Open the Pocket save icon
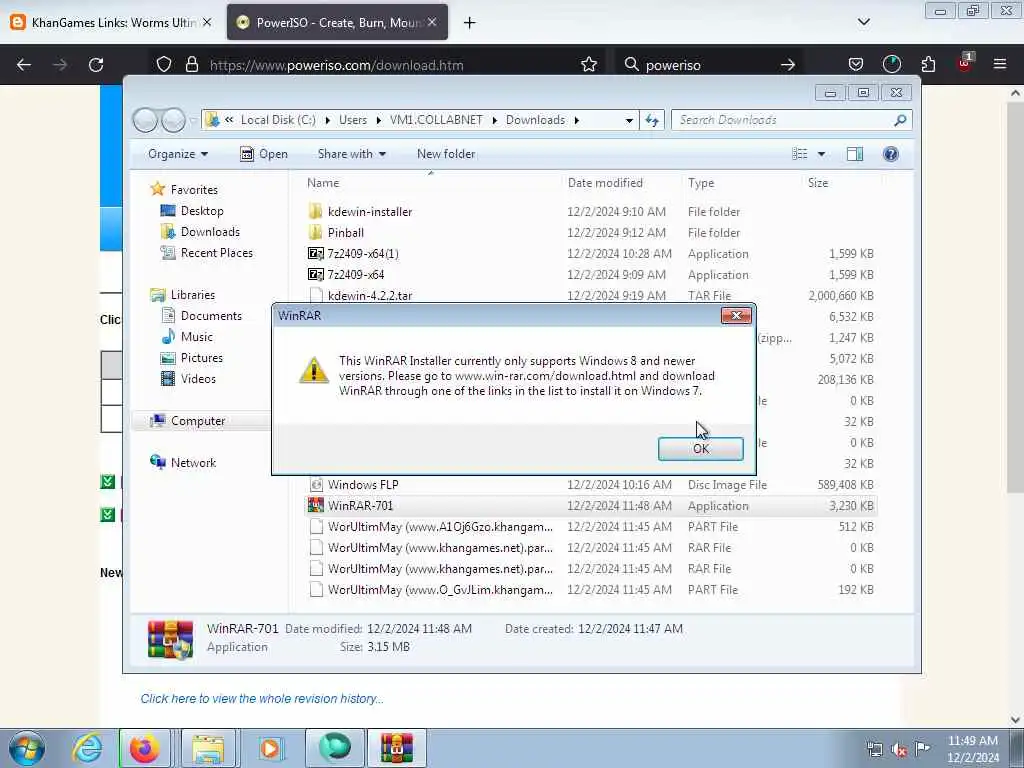 (x=856, y=65)
